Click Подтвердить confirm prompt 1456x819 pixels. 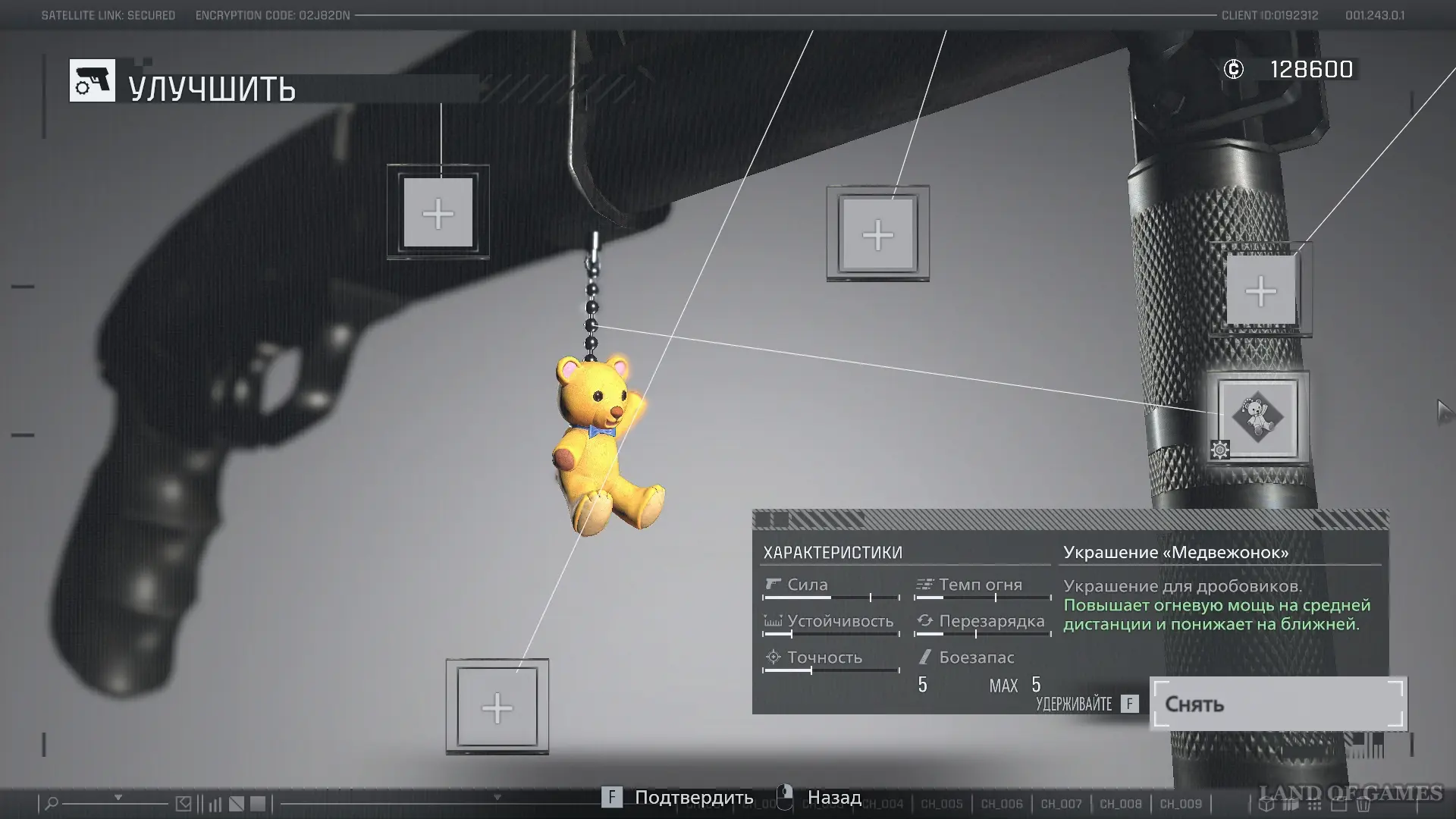(693, 797)
